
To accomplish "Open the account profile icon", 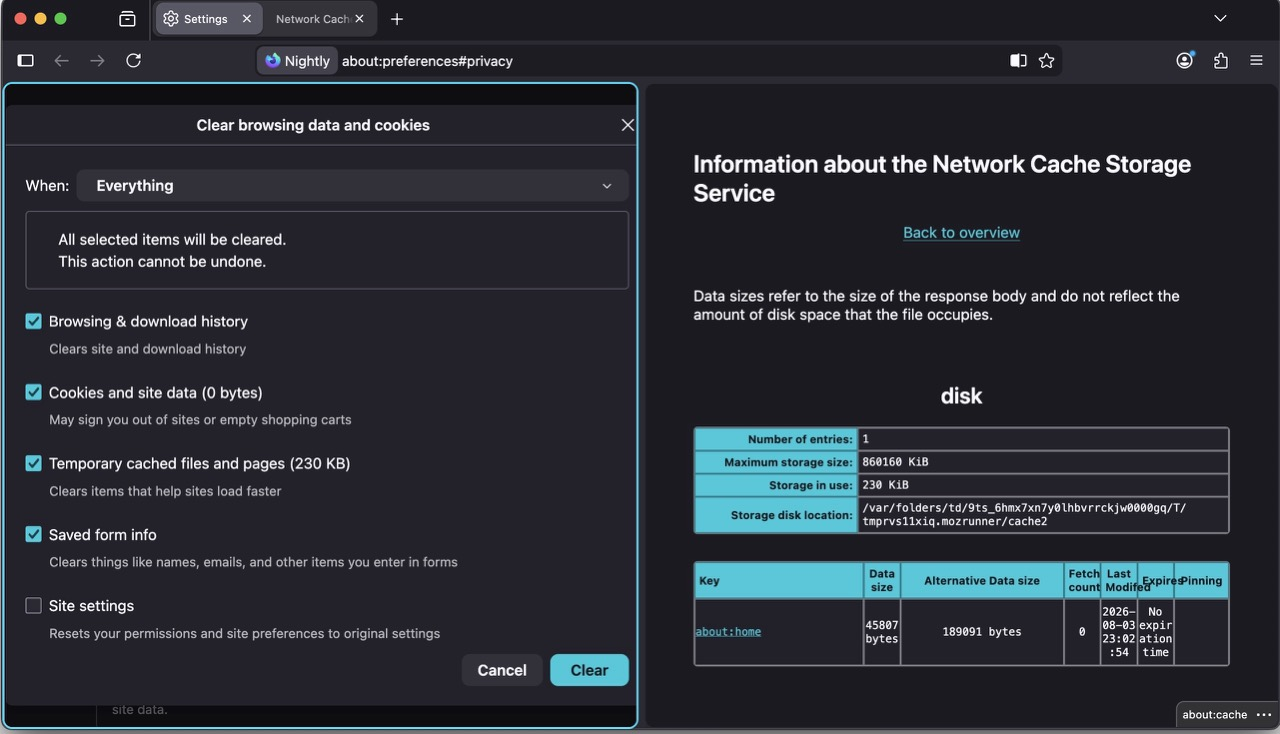I will click(x=1185, y=61).
